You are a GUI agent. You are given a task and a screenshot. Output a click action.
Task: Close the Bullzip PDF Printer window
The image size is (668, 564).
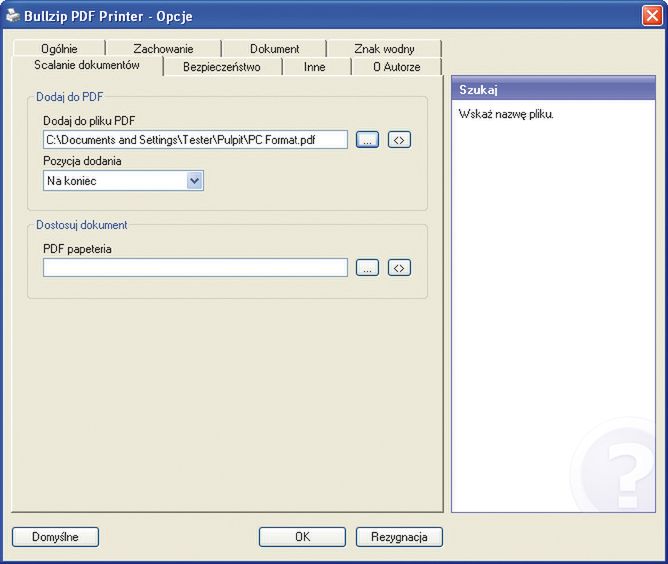pyautogui.click(x=652, y=16)
